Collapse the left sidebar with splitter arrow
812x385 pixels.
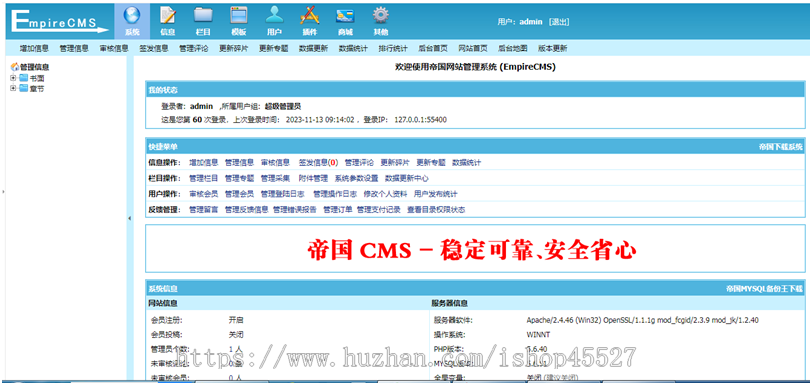click(x=129, y=219)
